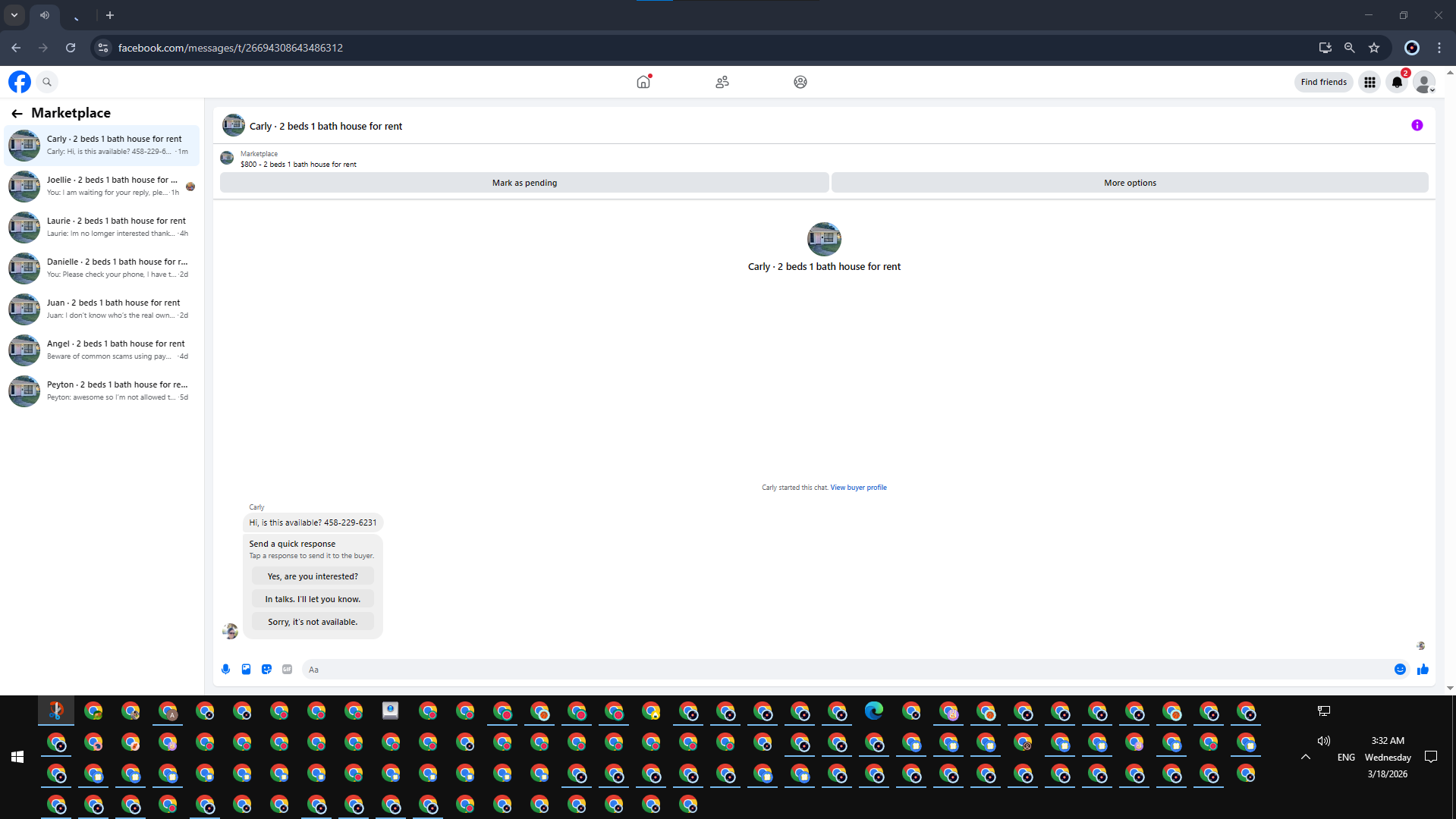
Task: Send quick reply 'Sorry, it's not available.'
Action: [313, 622]
